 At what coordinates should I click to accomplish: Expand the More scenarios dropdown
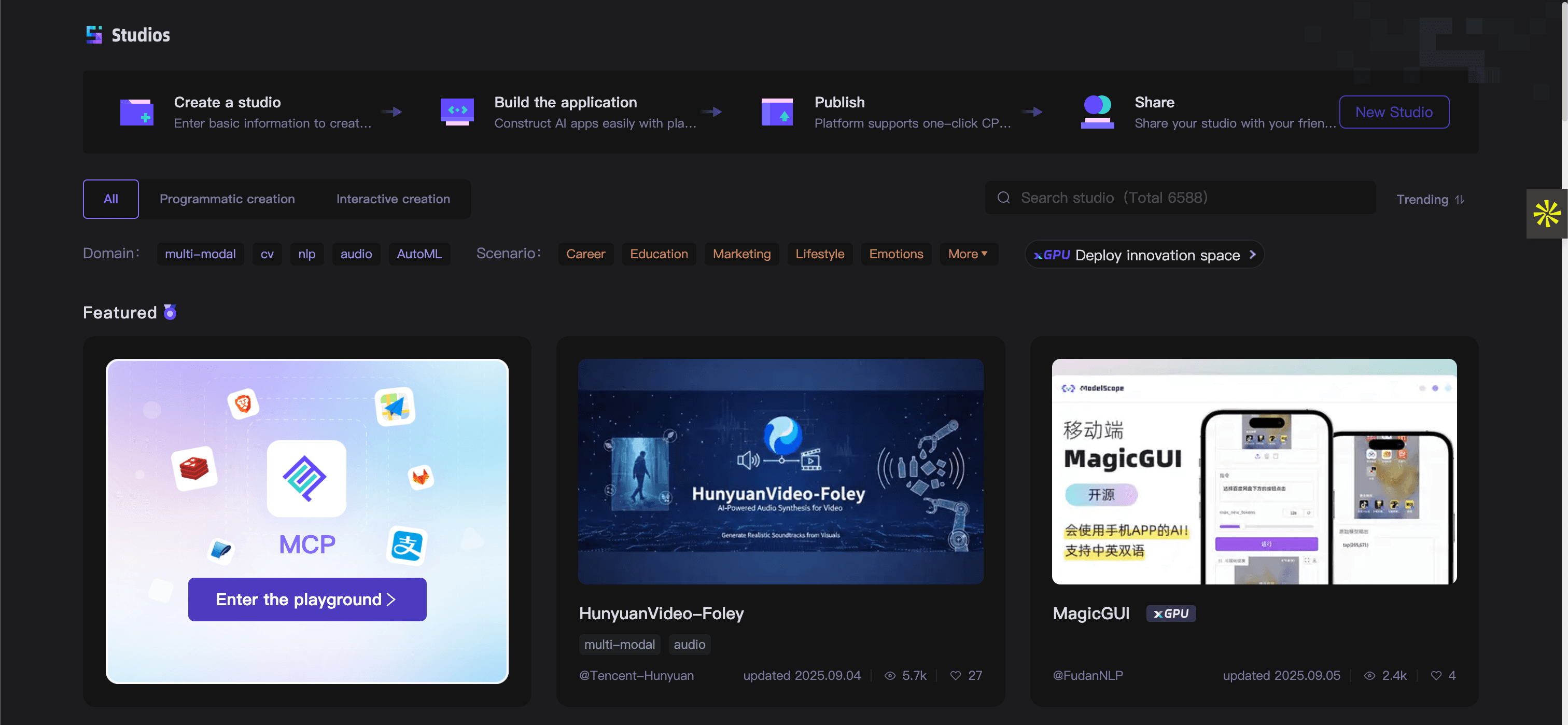[969, 254]
